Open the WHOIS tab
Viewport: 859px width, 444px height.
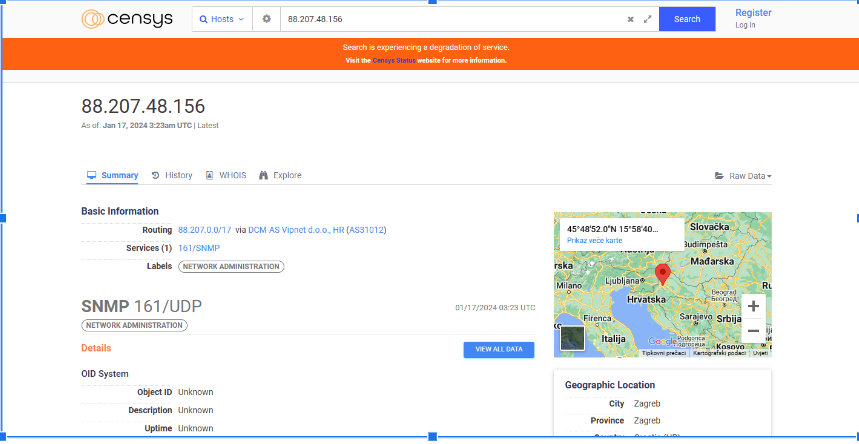tap(226, 175)
